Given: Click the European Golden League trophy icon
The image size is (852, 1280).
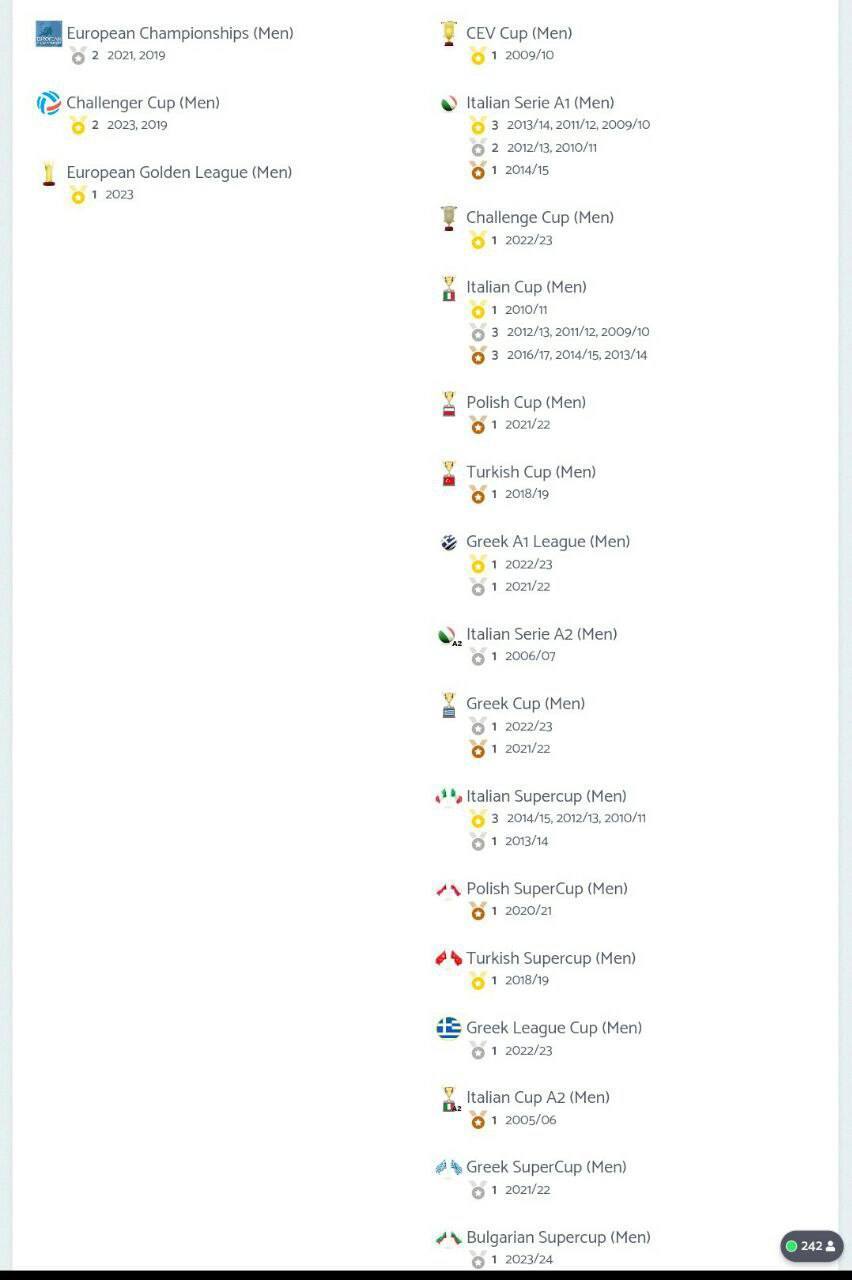Looking at the screenshot, I should pos(48,173).
